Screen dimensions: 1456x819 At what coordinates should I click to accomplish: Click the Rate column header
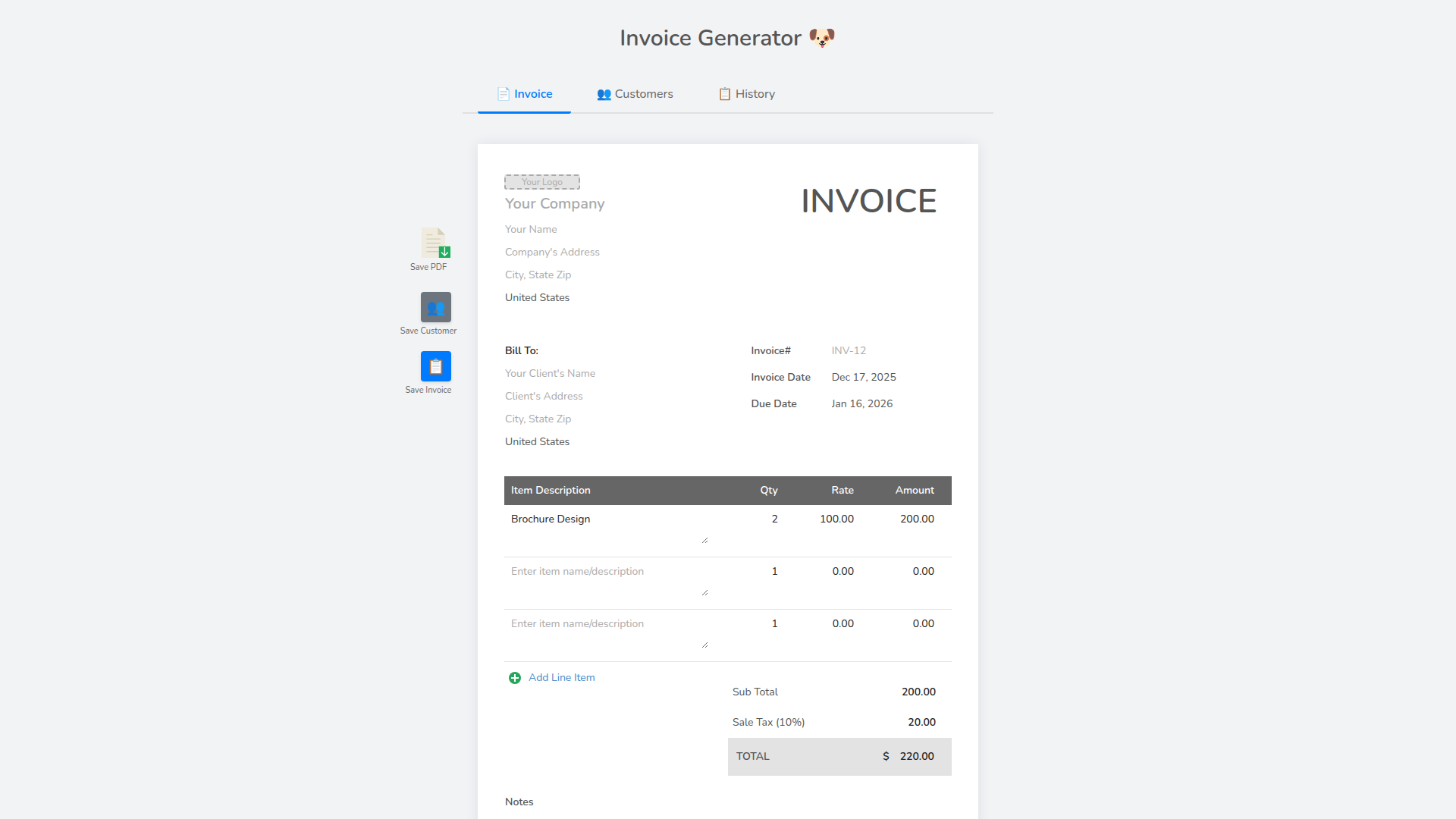[x=843, y=491]
